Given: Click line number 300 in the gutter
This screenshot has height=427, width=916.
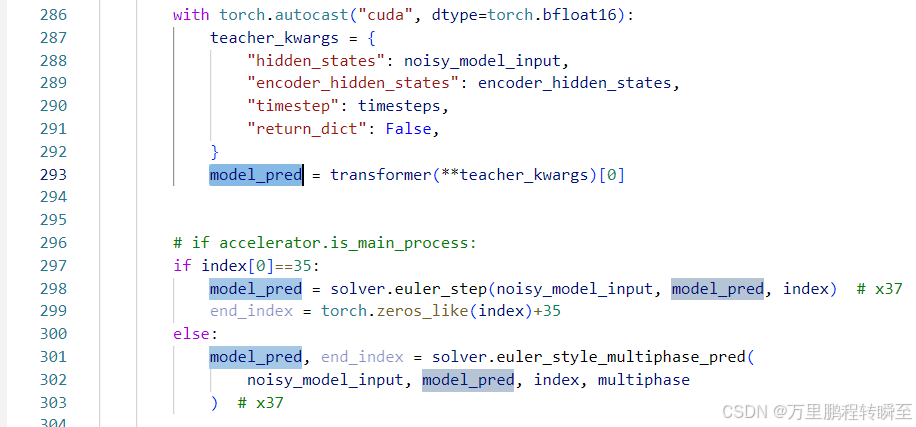Looking at the screenshot, I should 53,334.
